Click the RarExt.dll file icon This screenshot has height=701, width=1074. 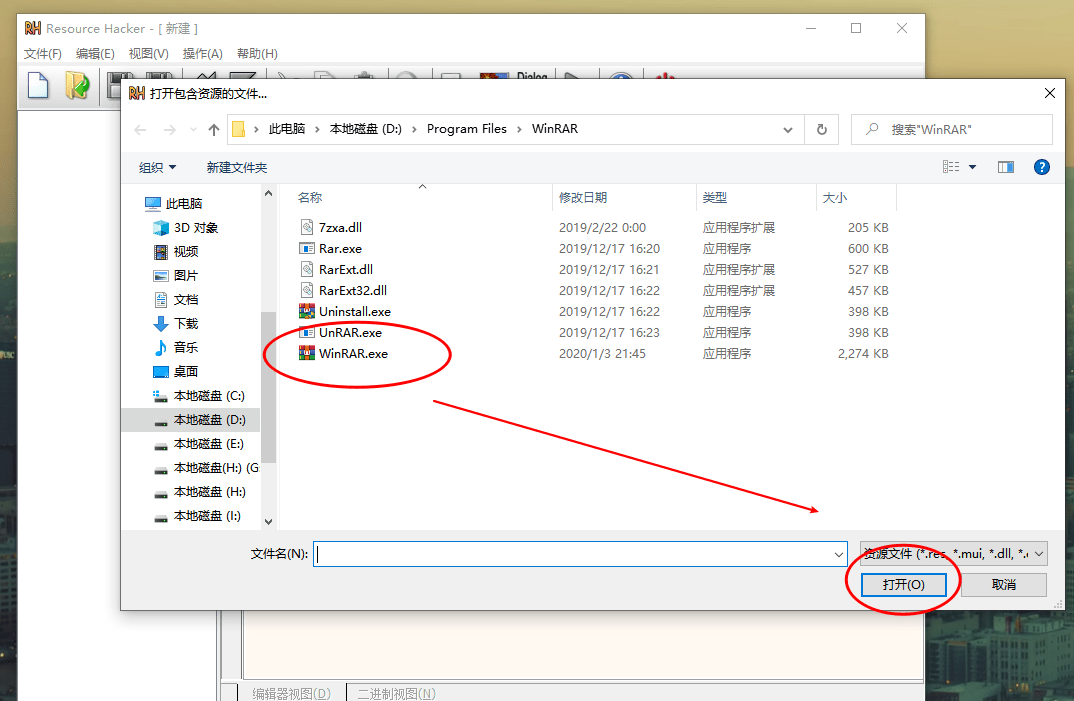[307, 269]
